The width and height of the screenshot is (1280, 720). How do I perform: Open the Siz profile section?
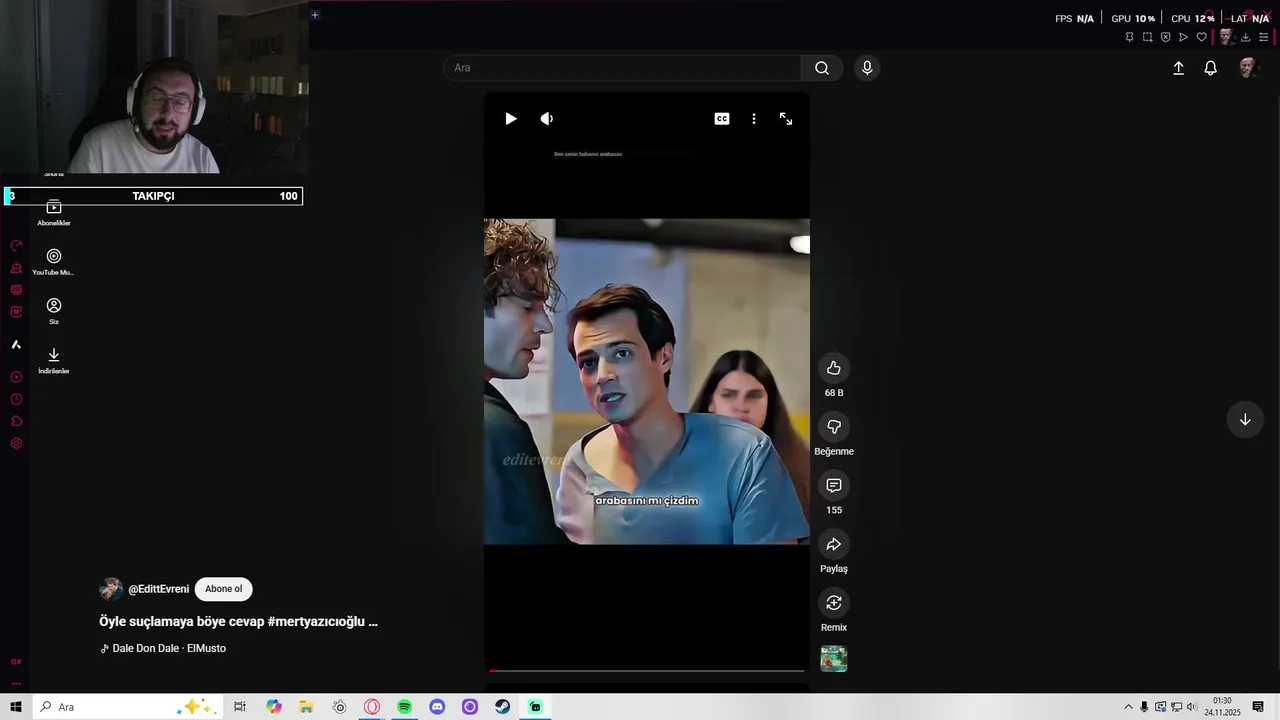pos(54,311)
